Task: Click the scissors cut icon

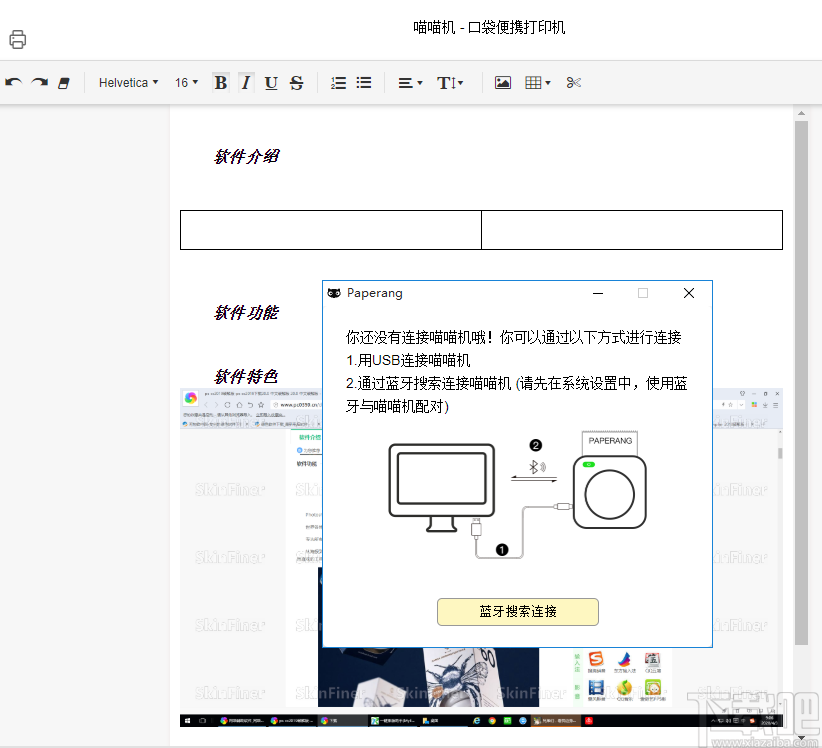Action: tap(573, 82)
